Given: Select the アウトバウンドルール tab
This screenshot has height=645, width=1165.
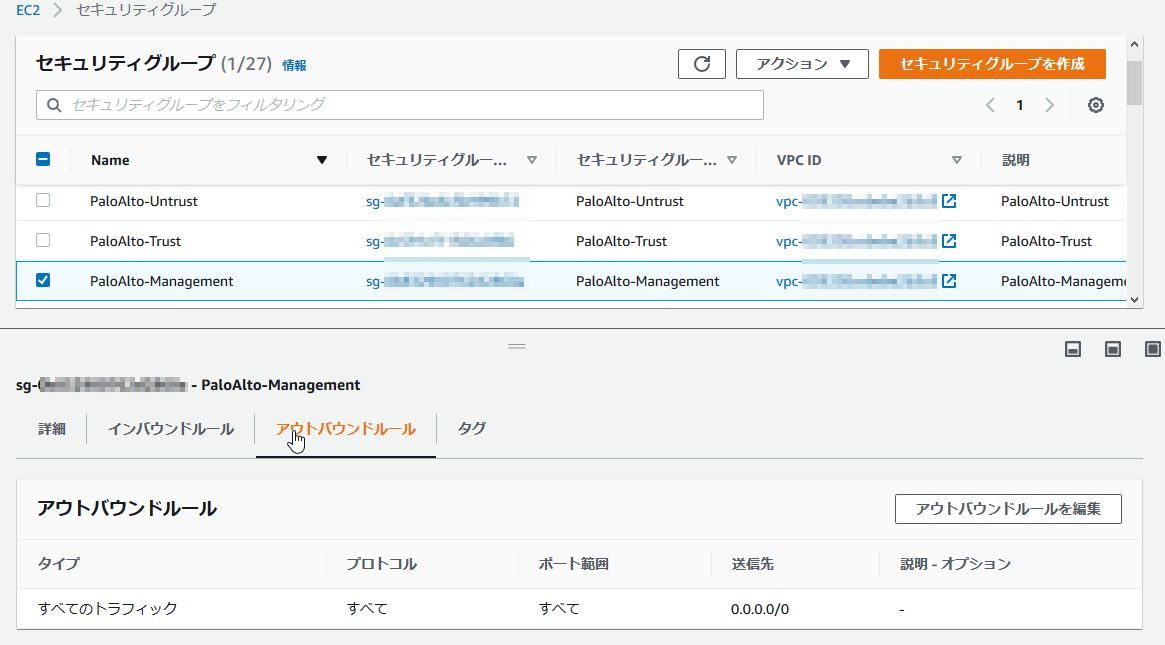Looking at the screenshot, I should (345, 429).
